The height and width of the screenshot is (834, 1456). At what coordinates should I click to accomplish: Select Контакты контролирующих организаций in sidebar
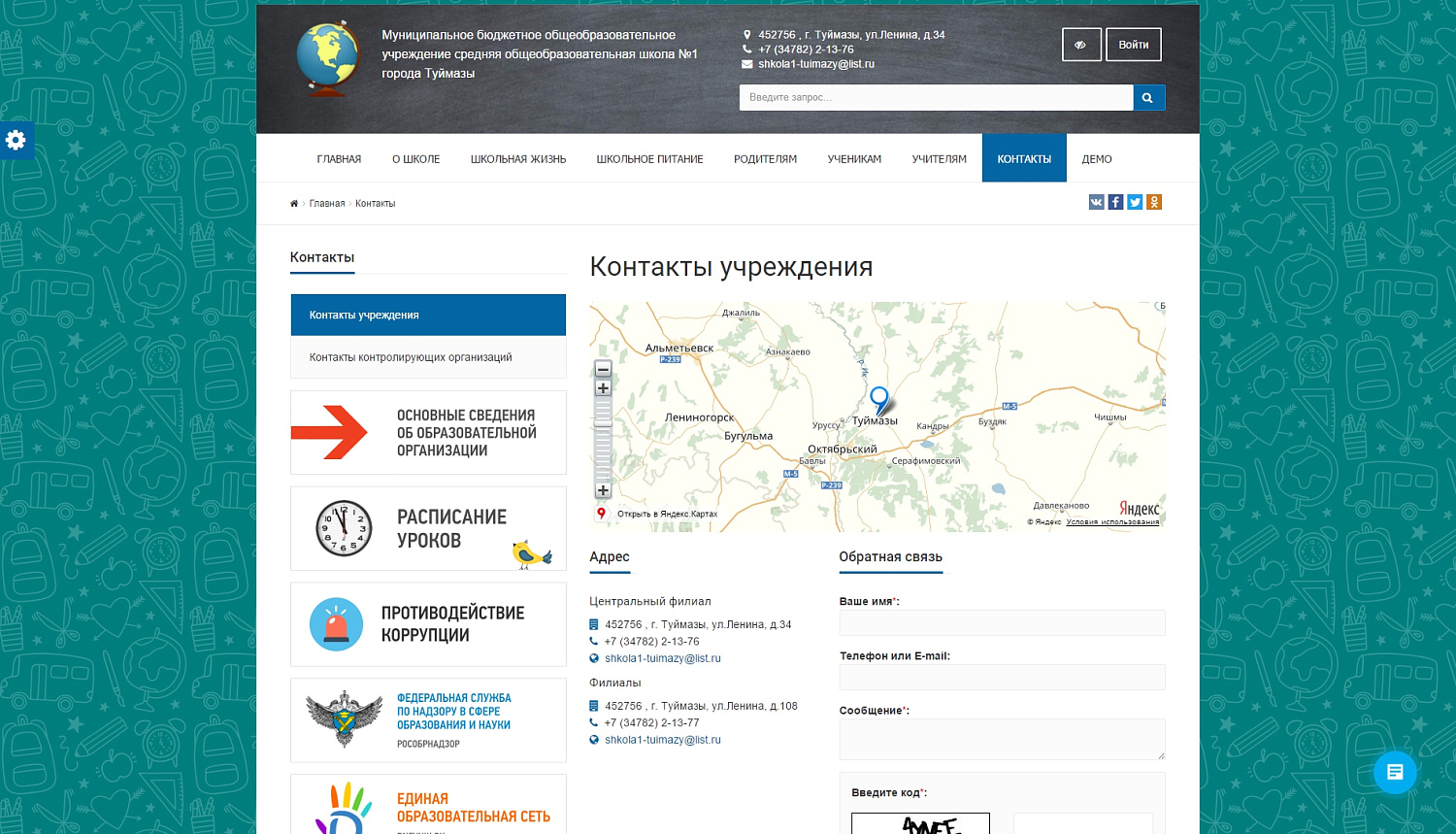(411, 357)
